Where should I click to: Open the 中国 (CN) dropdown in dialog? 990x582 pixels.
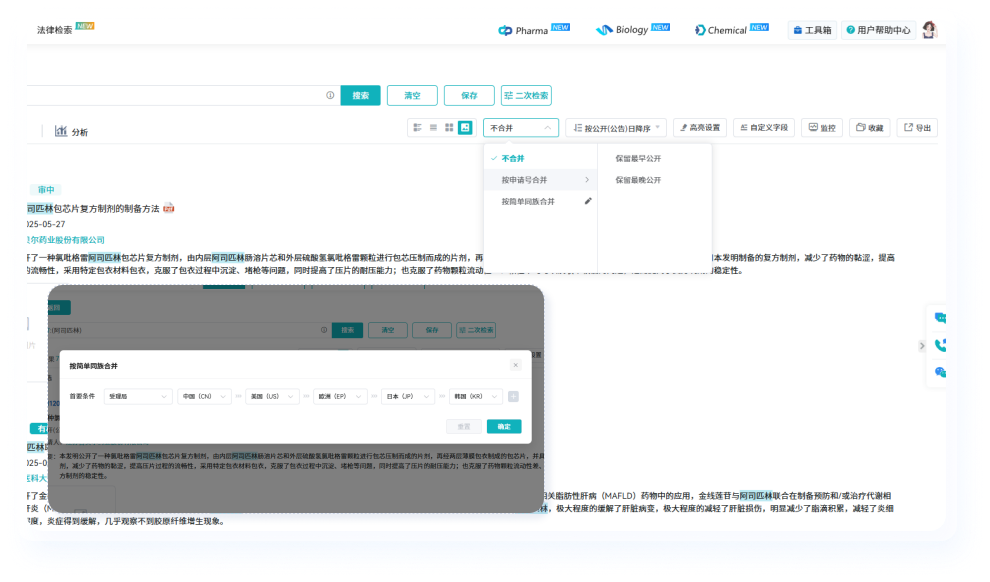pyautogui.click(x=204, y=396)
